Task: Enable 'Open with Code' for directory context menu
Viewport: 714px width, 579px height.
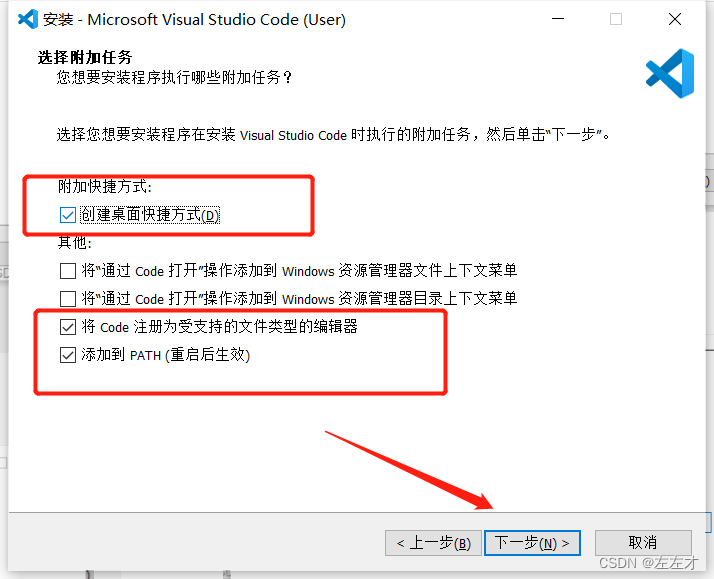Action: [68, 299]
